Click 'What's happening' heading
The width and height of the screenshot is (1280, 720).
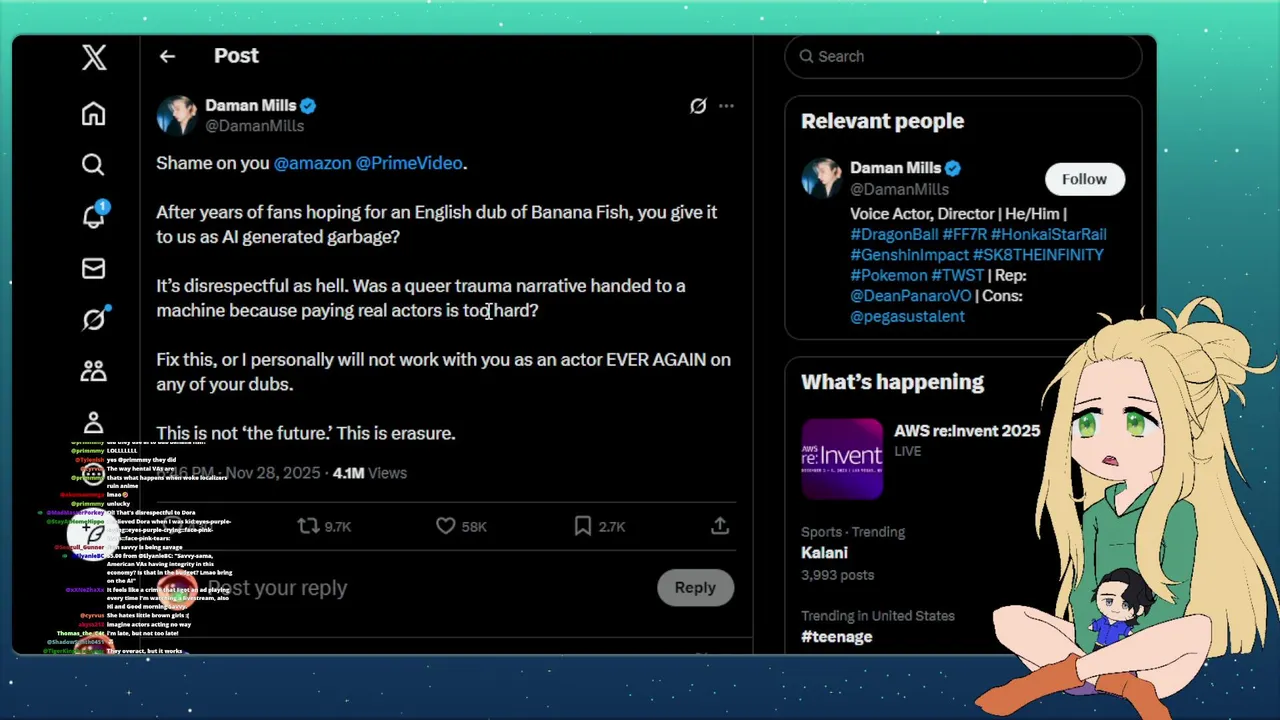point(892,382)
